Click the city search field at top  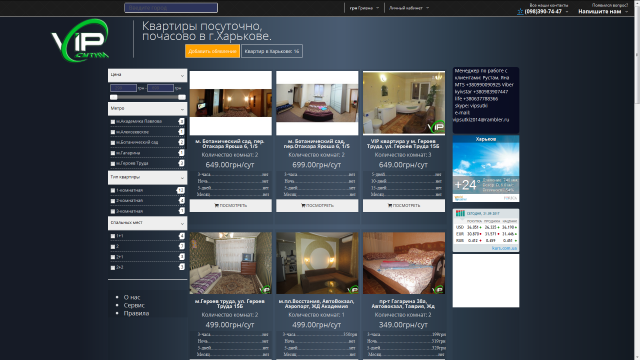click(x=171, y=8)
